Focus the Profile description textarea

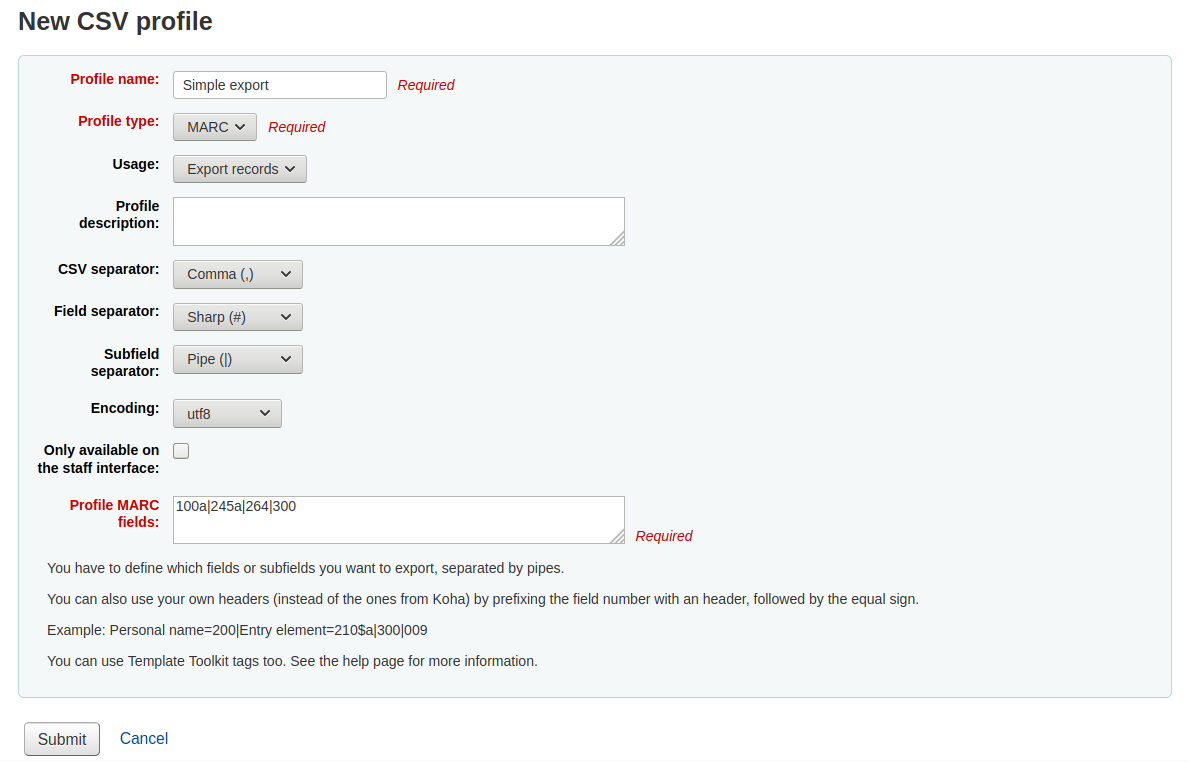pyautogui.click(x=398, y=222)
